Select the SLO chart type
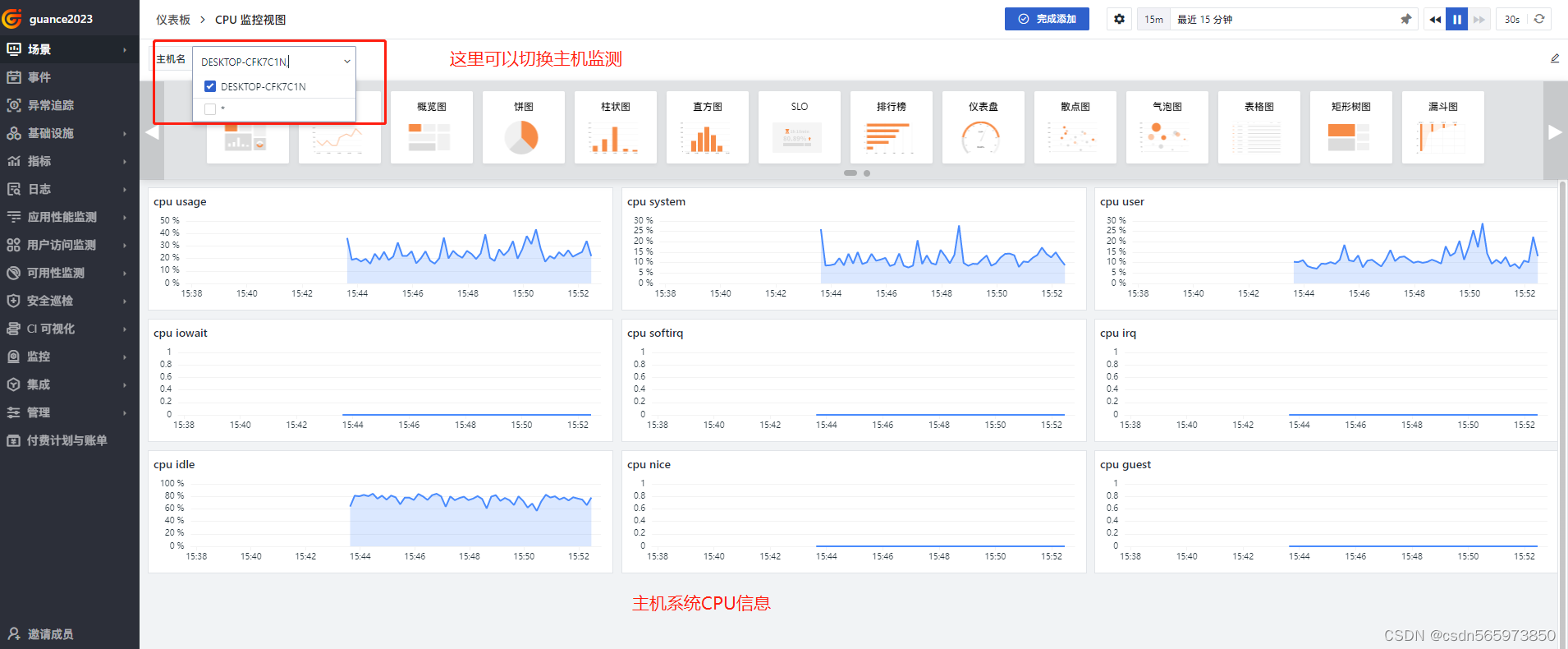Image resolution: width=1568 pixels, height=649 pixels. tap(800, 127)
